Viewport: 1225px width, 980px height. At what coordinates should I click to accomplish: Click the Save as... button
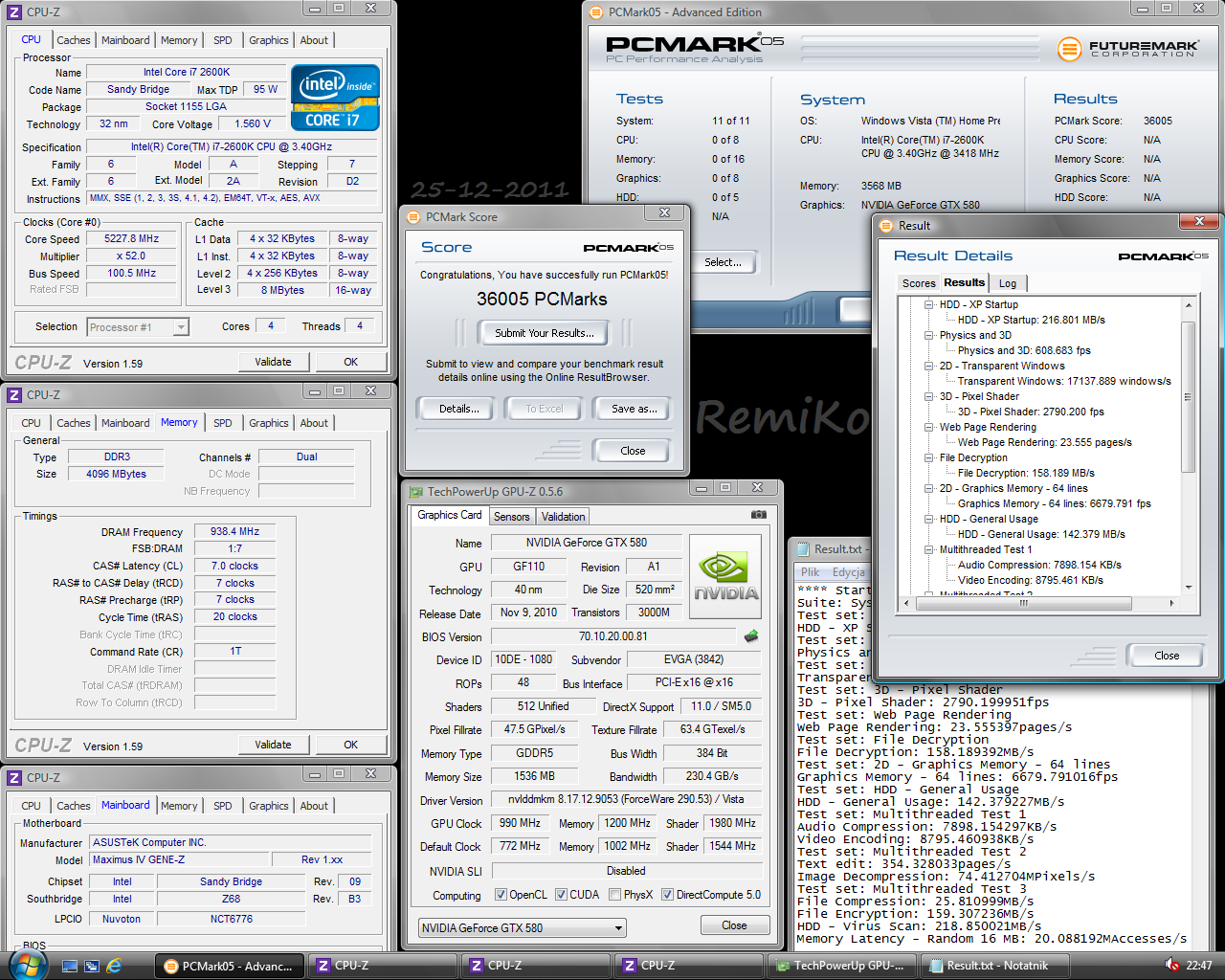click(634, 409)
